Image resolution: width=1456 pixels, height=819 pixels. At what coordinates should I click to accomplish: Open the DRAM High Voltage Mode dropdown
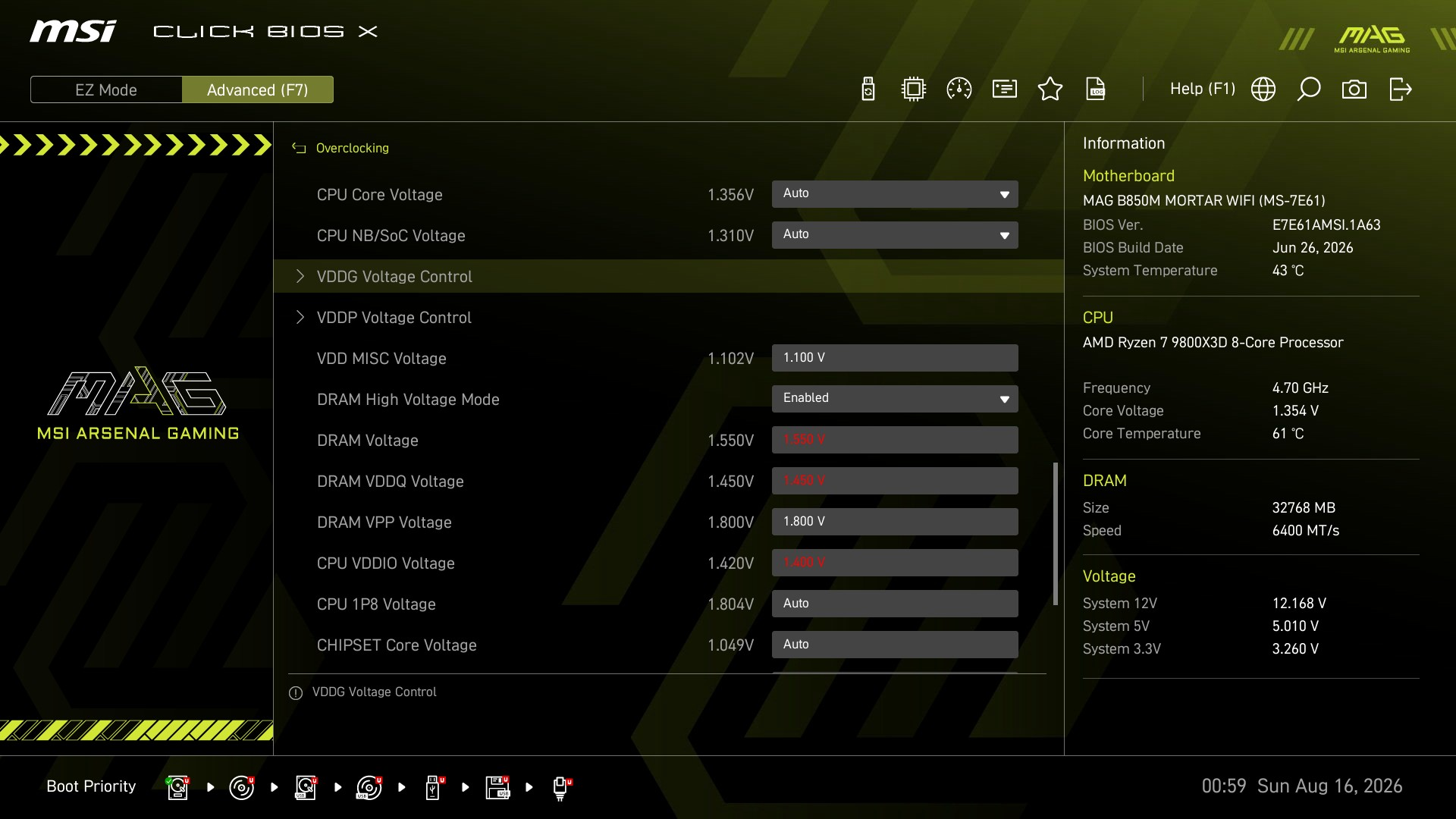895,399
